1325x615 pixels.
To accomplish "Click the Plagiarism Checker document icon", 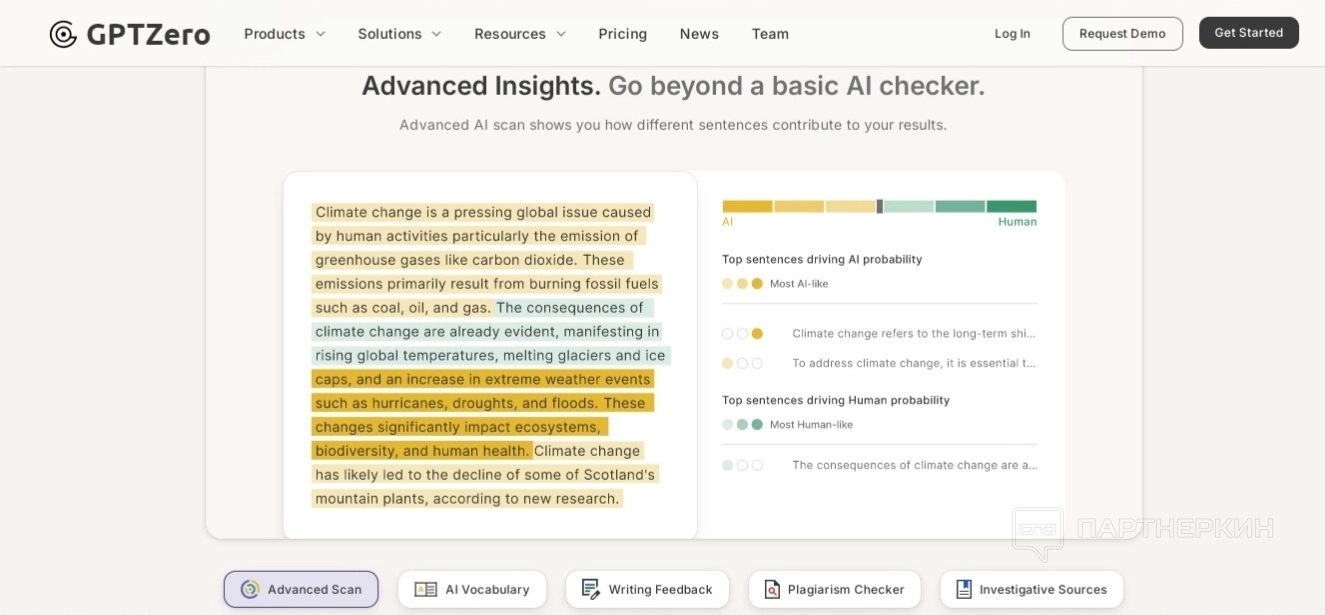I will pyautogui.click(x=772, y=589).
